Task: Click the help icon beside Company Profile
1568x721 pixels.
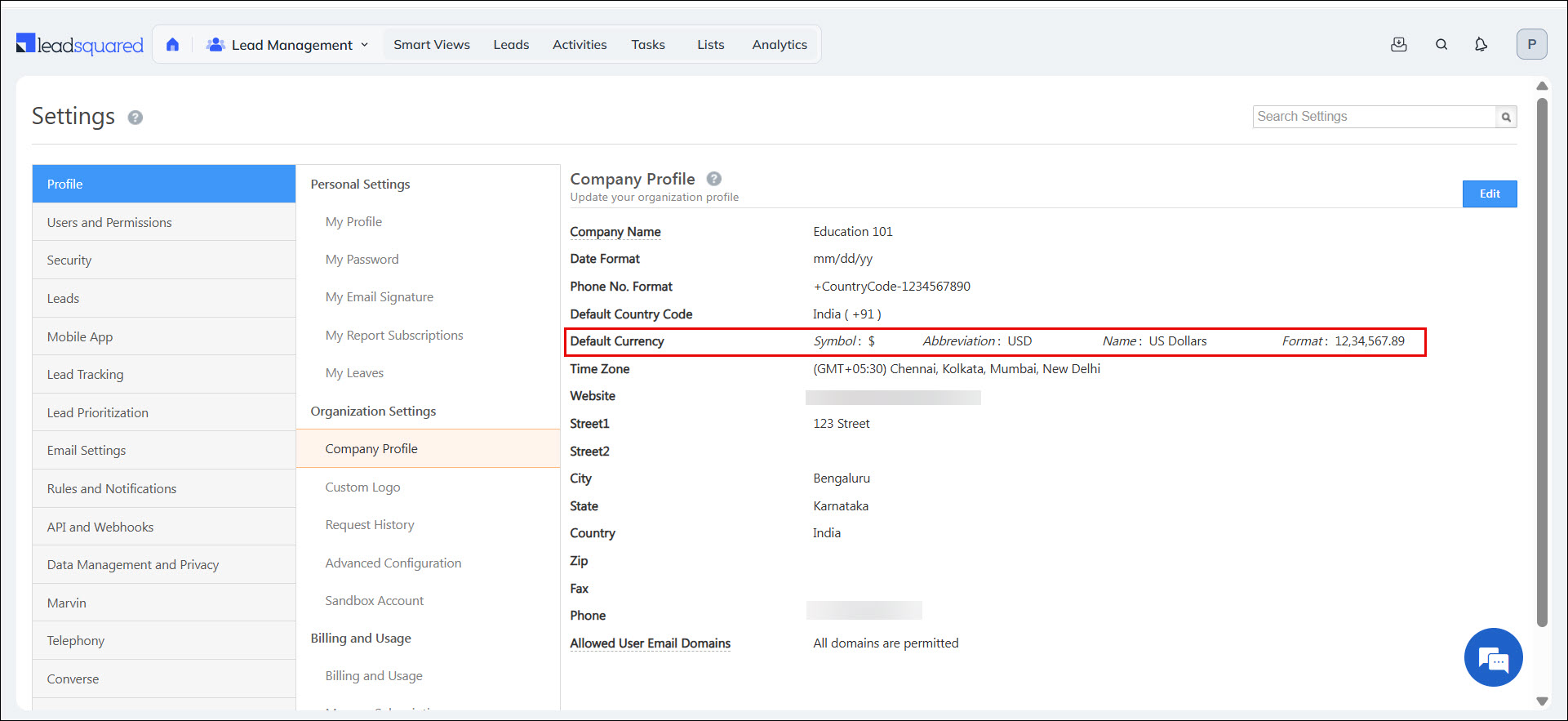Action: (x=713, y=179)
